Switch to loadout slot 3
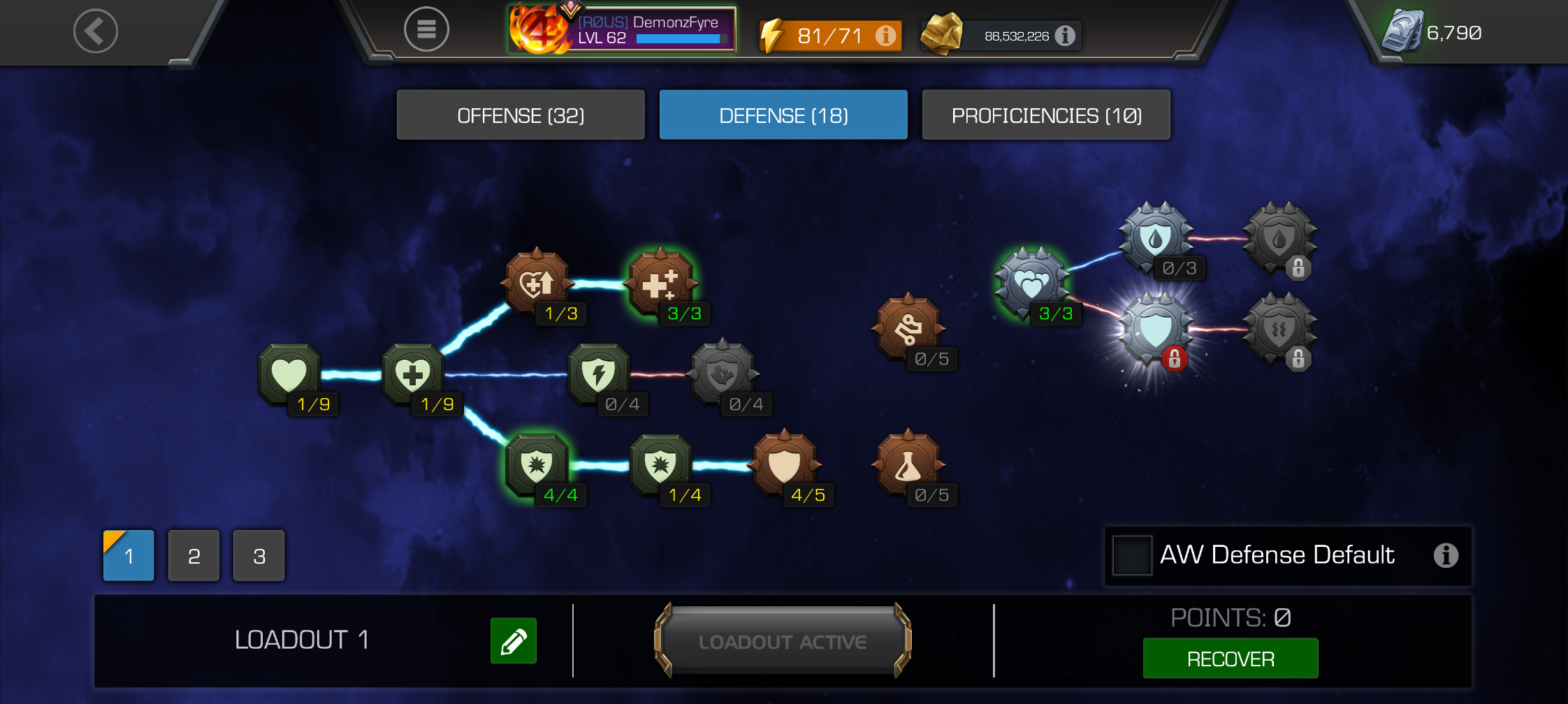Screen dimensions: 1568x704 tap(259, 556)
